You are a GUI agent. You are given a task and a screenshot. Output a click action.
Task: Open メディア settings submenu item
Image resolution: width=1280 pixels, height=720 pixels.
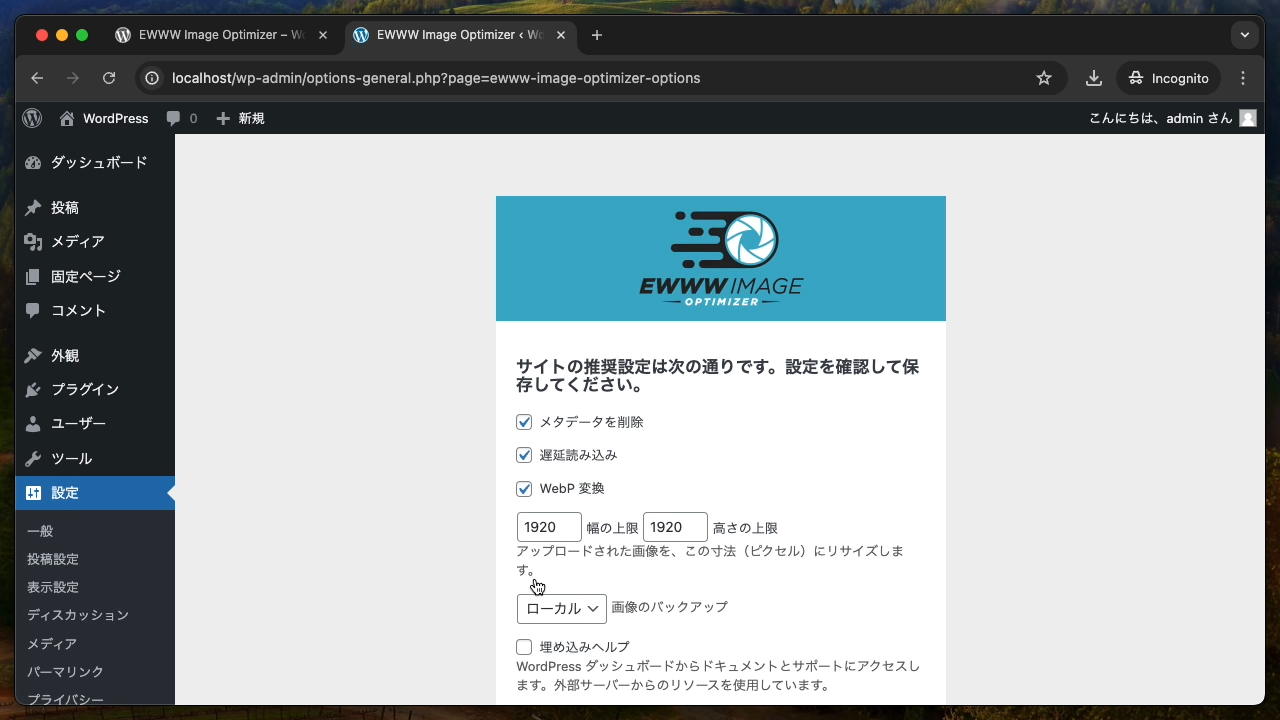point(52,644)
